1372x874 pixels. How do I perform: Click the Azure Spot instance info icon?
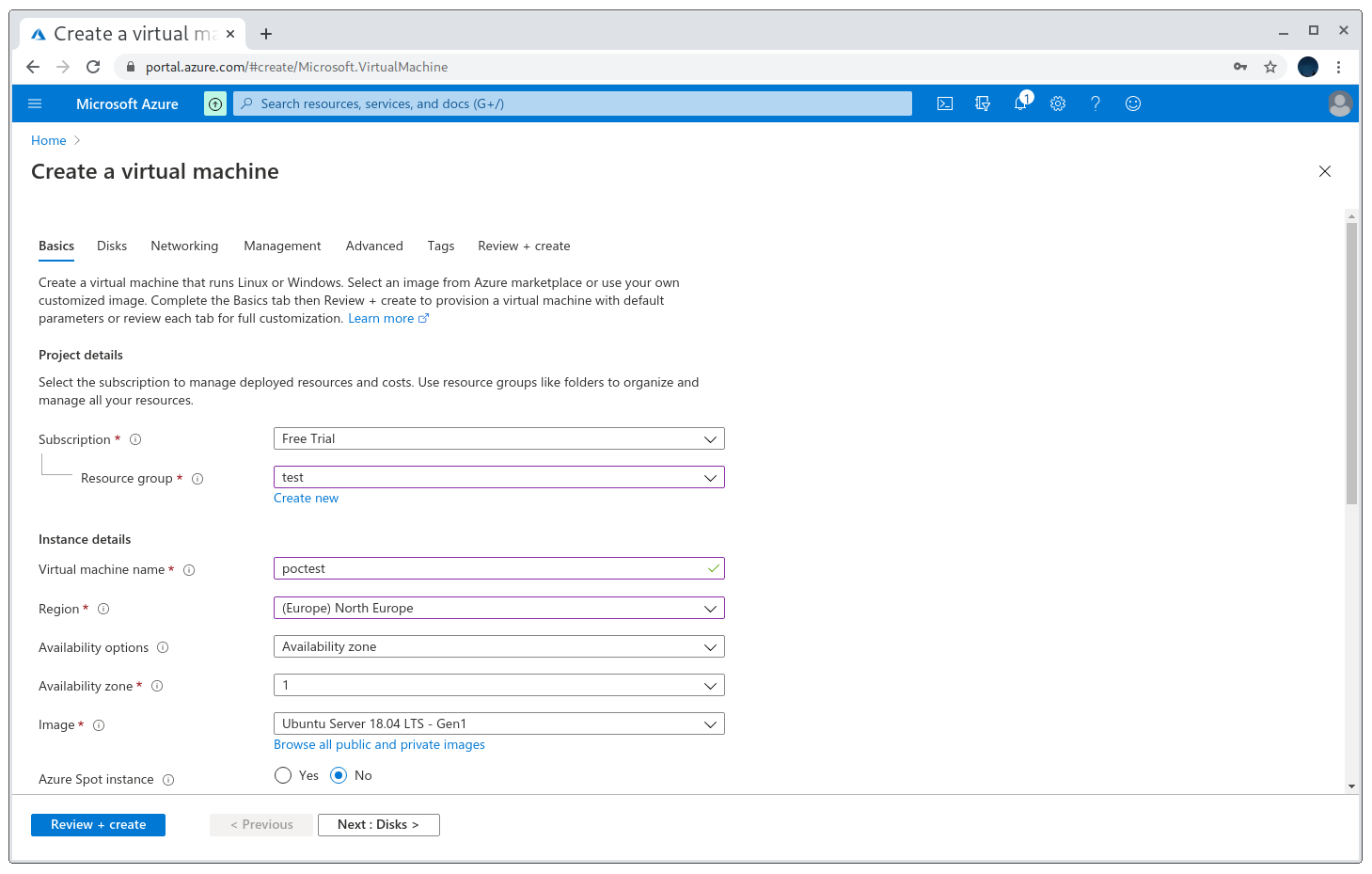[x=168, y=780]
